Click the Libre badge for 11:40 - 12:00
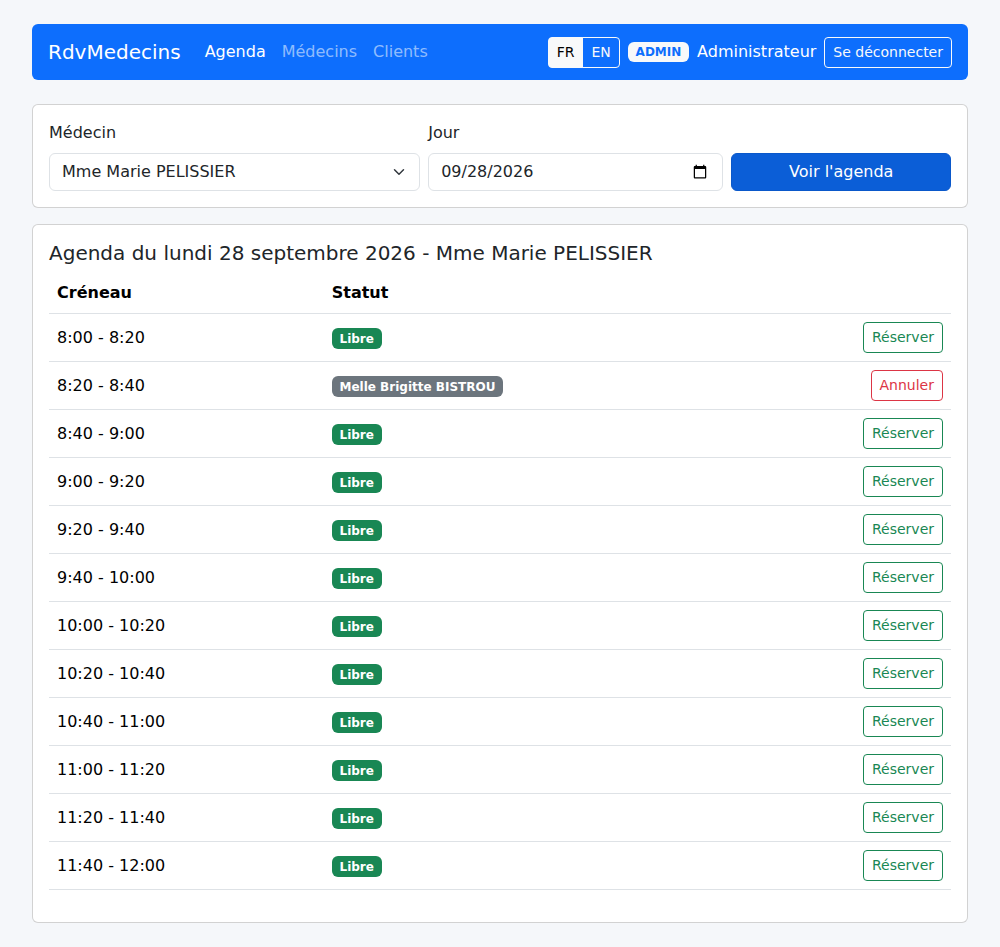 coord(357,867)
